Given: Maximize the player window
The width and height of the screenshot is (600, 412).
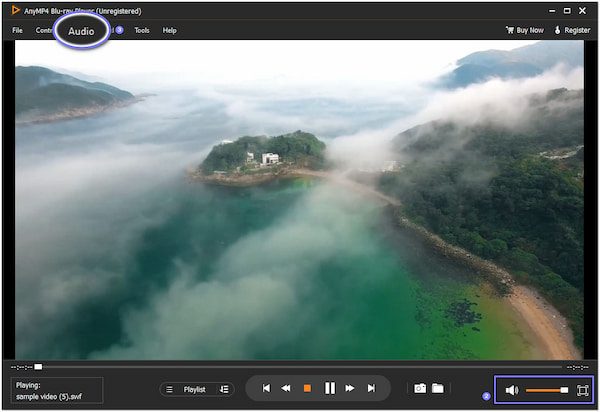Looking at the screenshot, I should (567, 11).
